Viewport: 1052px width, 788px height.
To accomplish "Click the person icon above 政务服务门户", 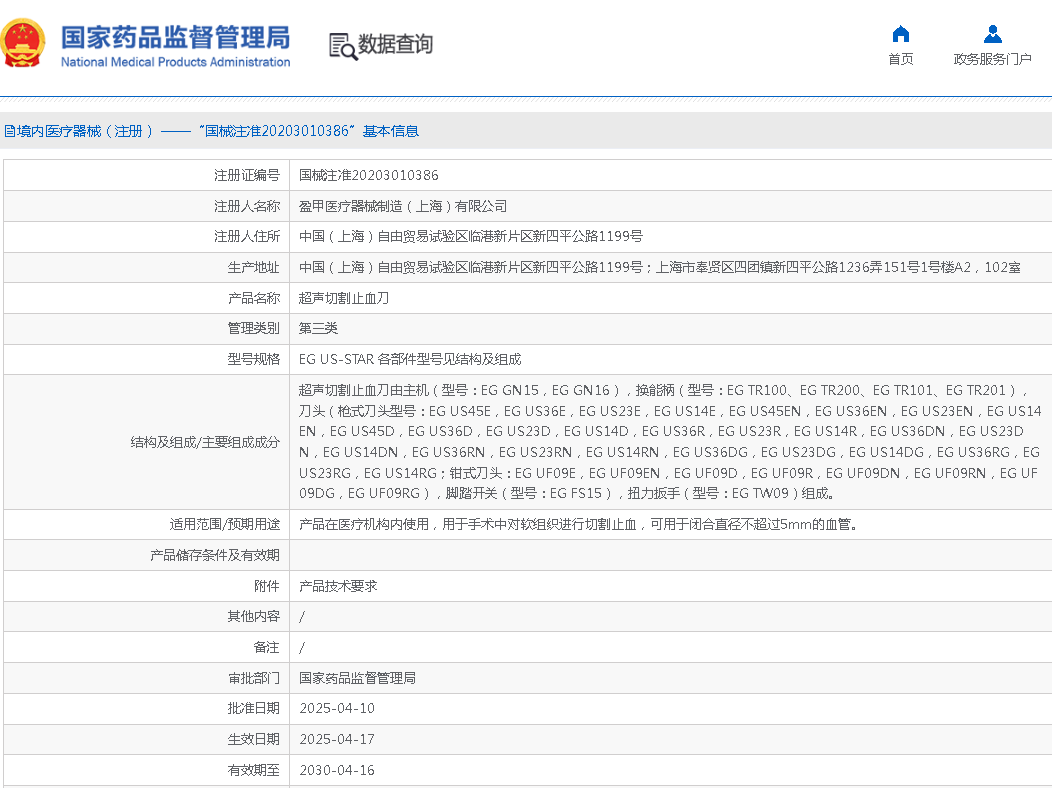I will click(992, 34).
